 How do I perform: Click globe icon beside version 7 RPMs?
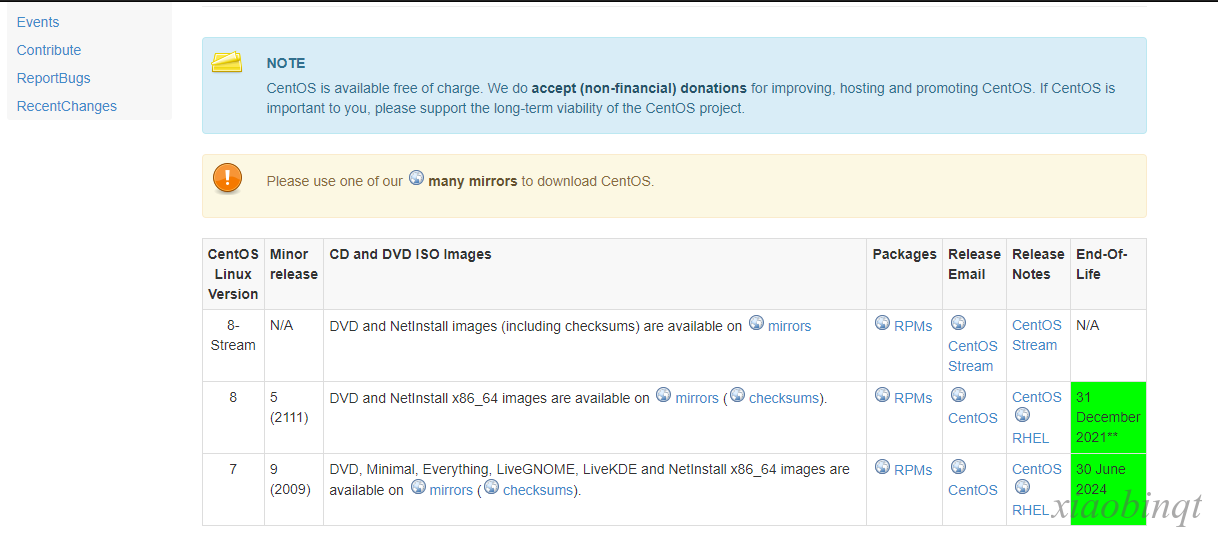point(882,467)
